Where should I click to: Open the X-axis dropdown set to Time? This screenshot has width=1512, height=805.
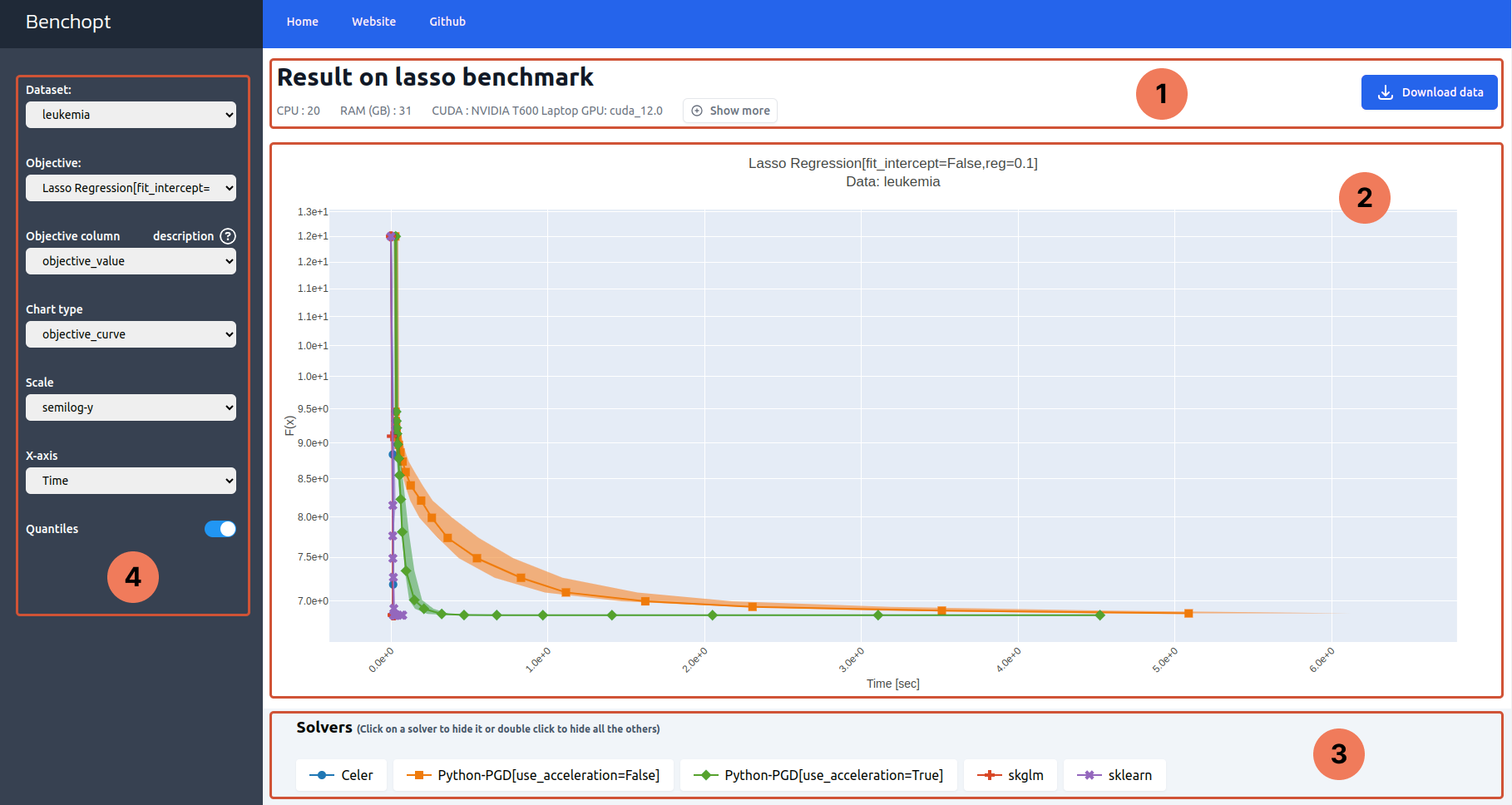[131, 481]
